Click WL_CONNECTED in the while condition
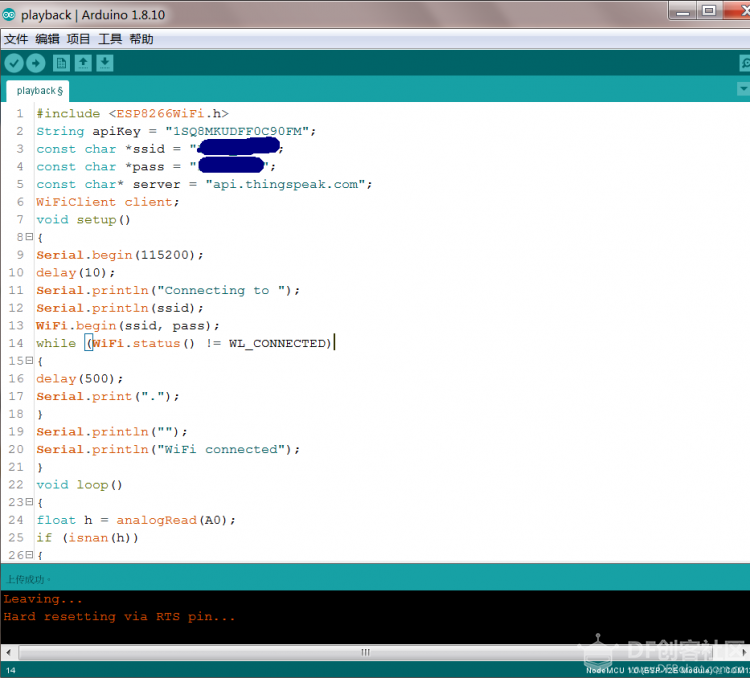The width and height of the screenshot is (750, 678). (276, 344)
